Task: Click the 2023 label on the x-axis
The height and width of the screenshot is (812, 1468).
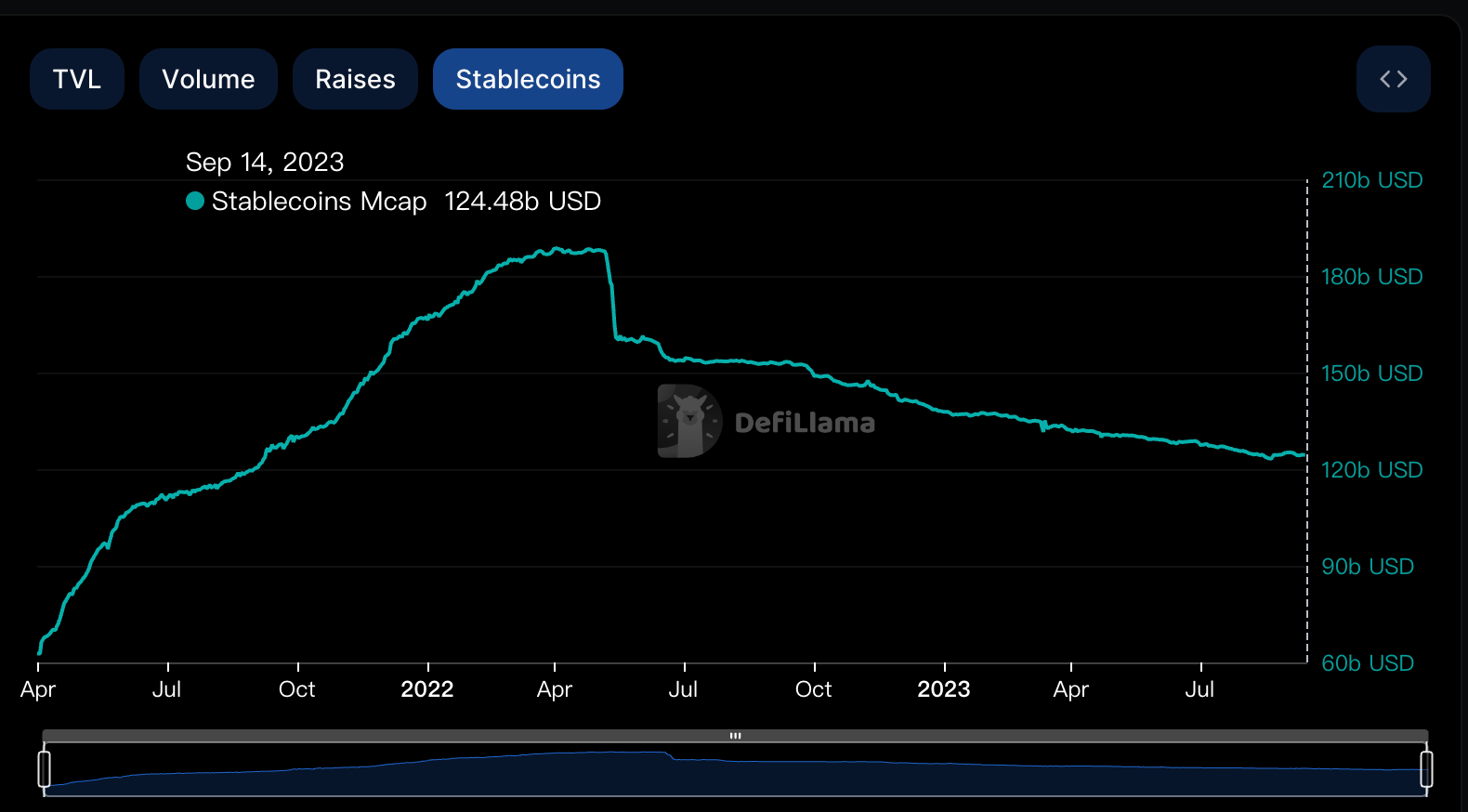Action: pos(944,689)
